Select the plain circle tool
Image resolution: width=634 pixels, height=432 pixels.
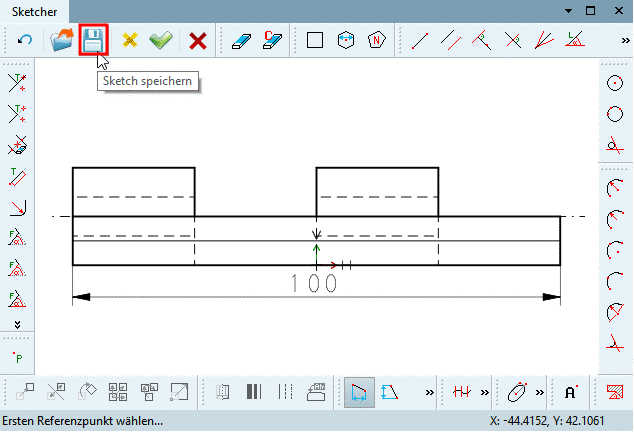pyautogui.click(x=615, y=114)
